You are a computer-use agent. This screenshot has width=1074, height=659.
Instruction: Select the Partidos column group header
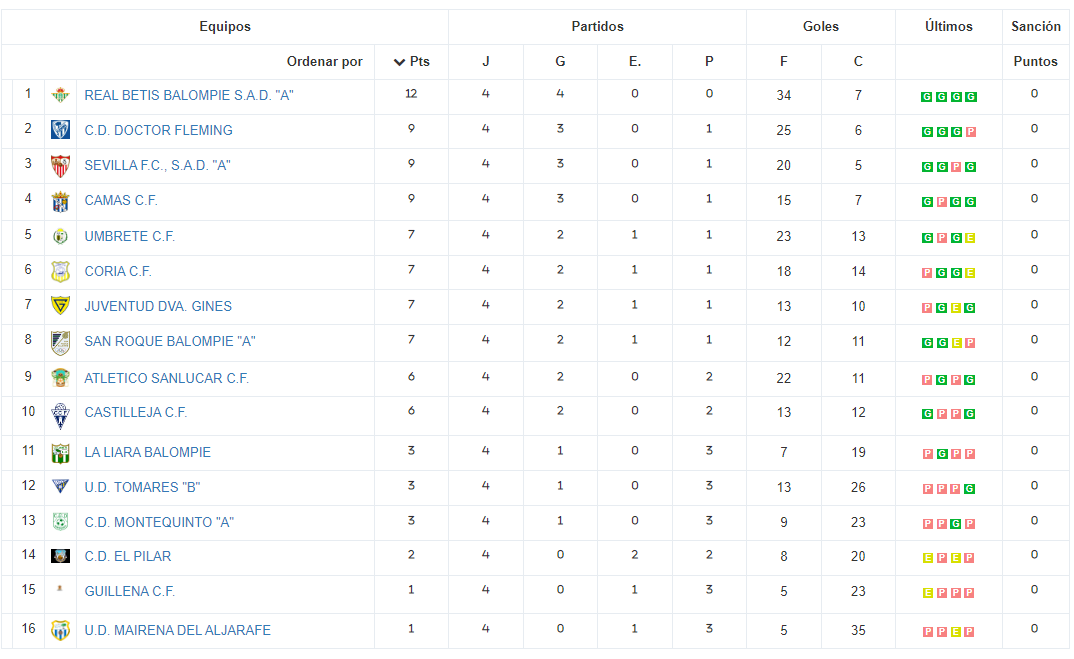pyautogui.click(x=597, y=27)
